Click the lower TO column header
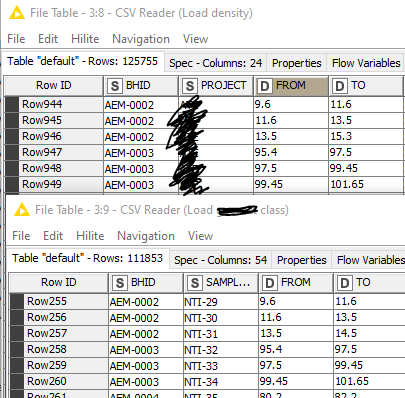 pyautogui.click(x=369, y=283)
